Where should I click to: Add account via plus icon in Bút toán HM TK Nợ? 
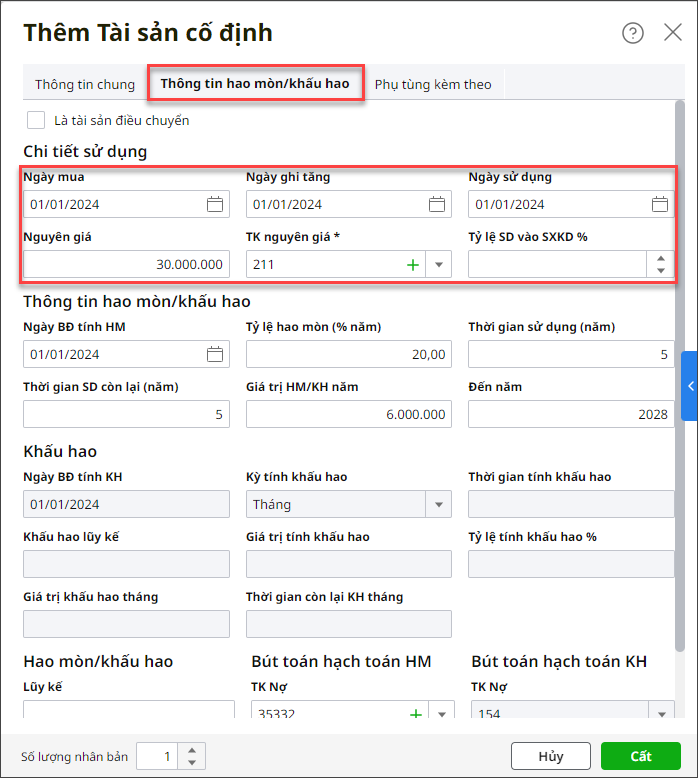416,713
